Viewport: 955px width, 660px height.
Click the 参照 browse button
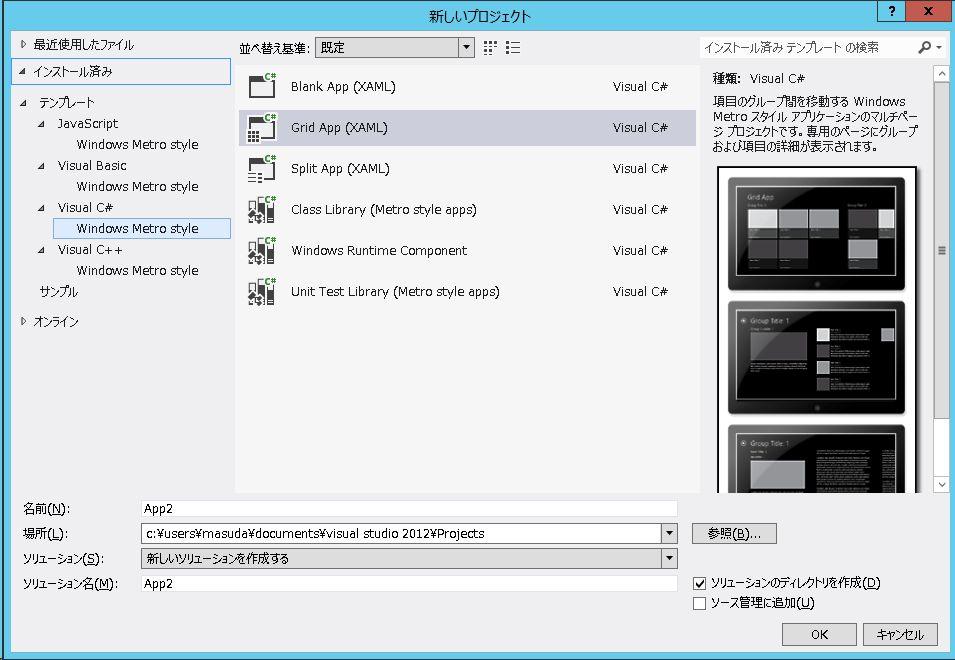coord(734,534)
